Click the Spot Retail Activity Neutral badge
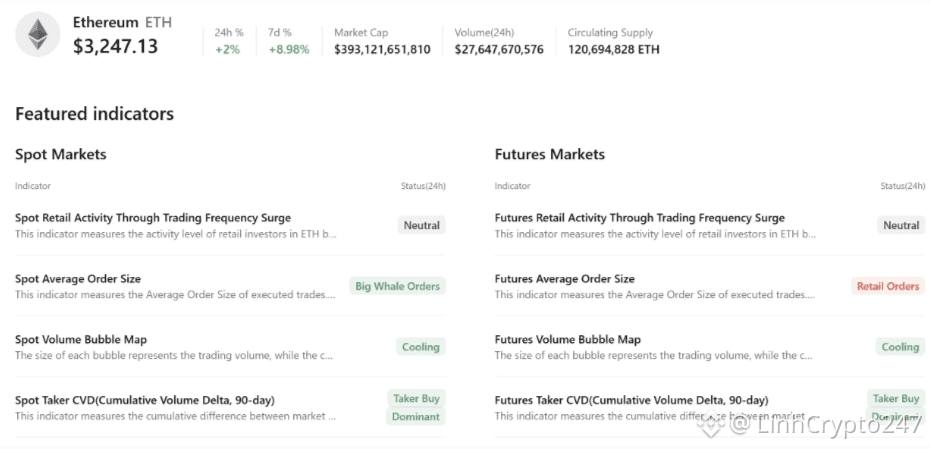Screen dimensions: 930x449 (x=421, y=225)
